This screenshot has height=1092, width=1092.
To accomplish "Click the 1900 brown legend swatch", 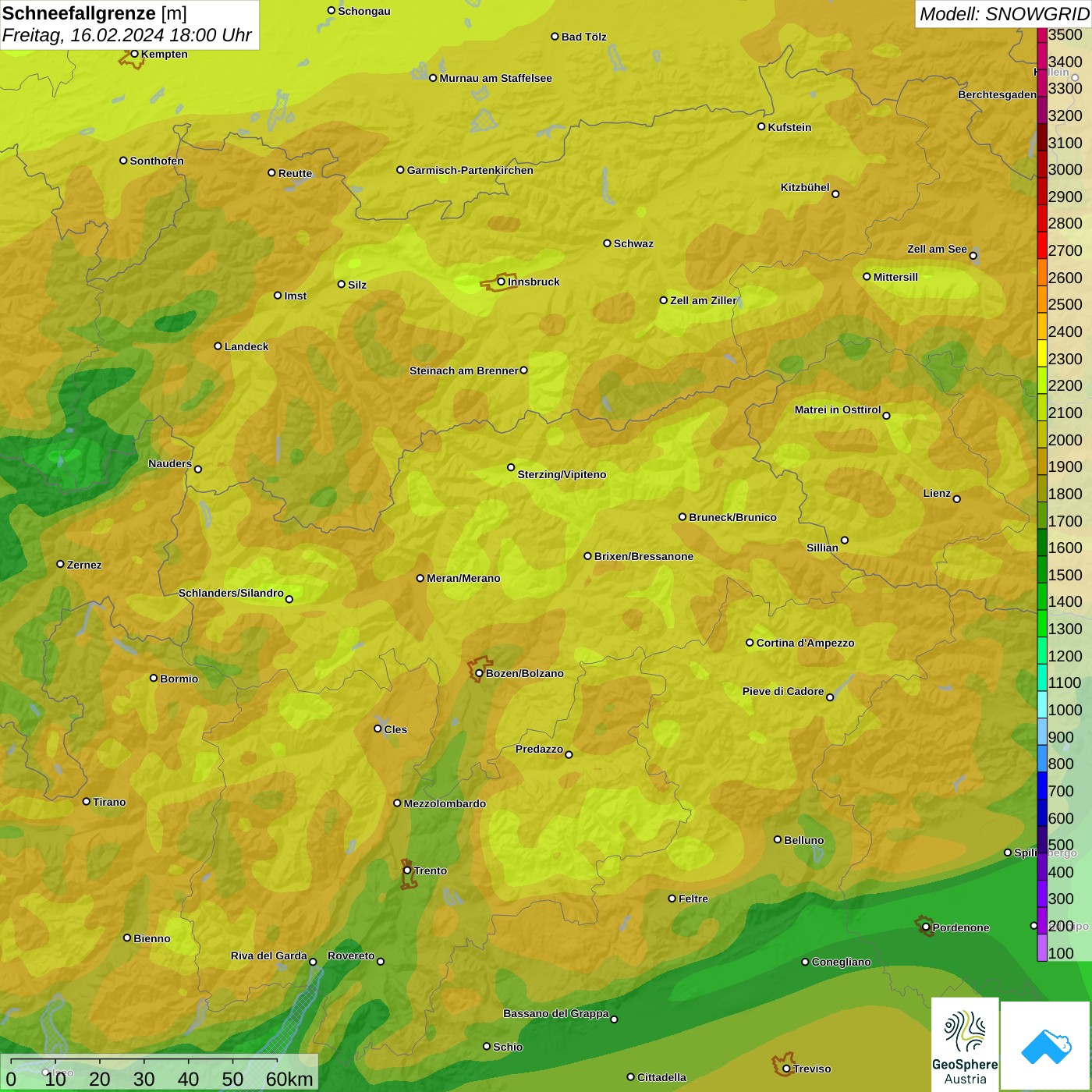I will tap(1042, 461).
